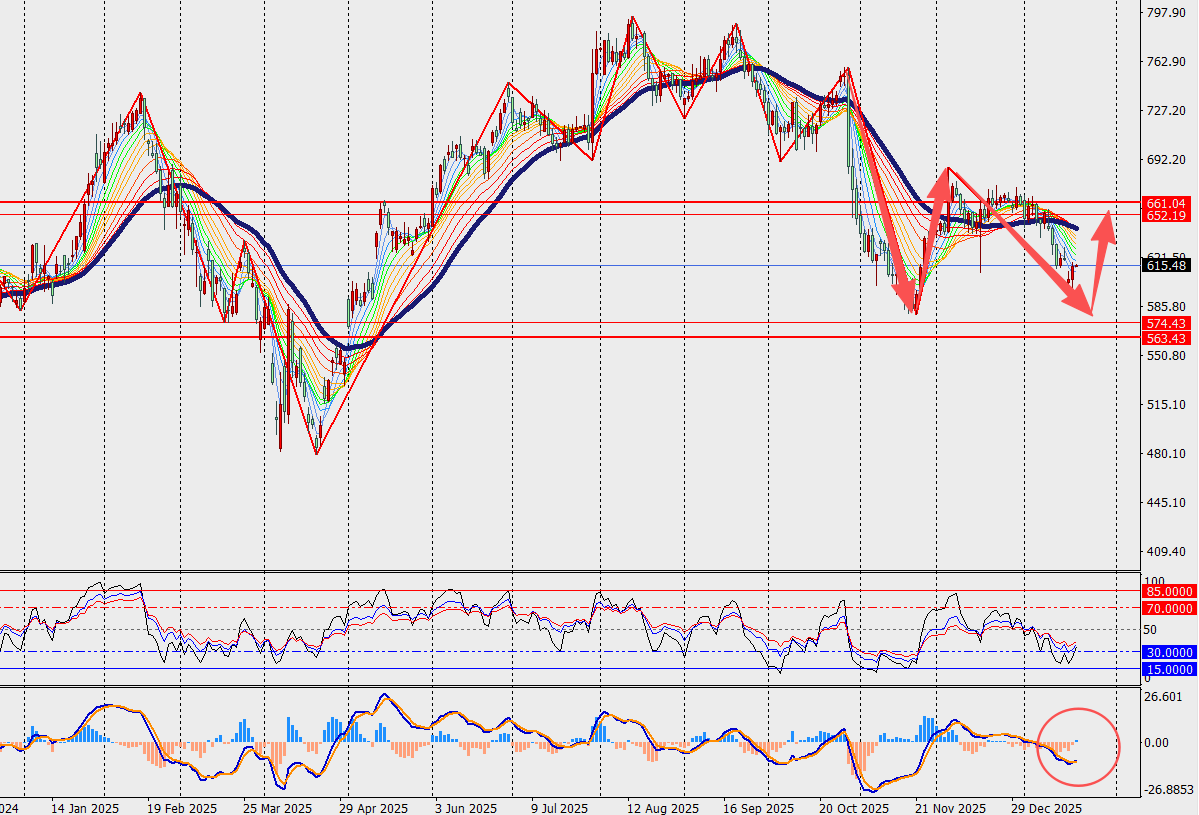
Task: Click the 563.43 lower support label
Action: [1167, 337]
